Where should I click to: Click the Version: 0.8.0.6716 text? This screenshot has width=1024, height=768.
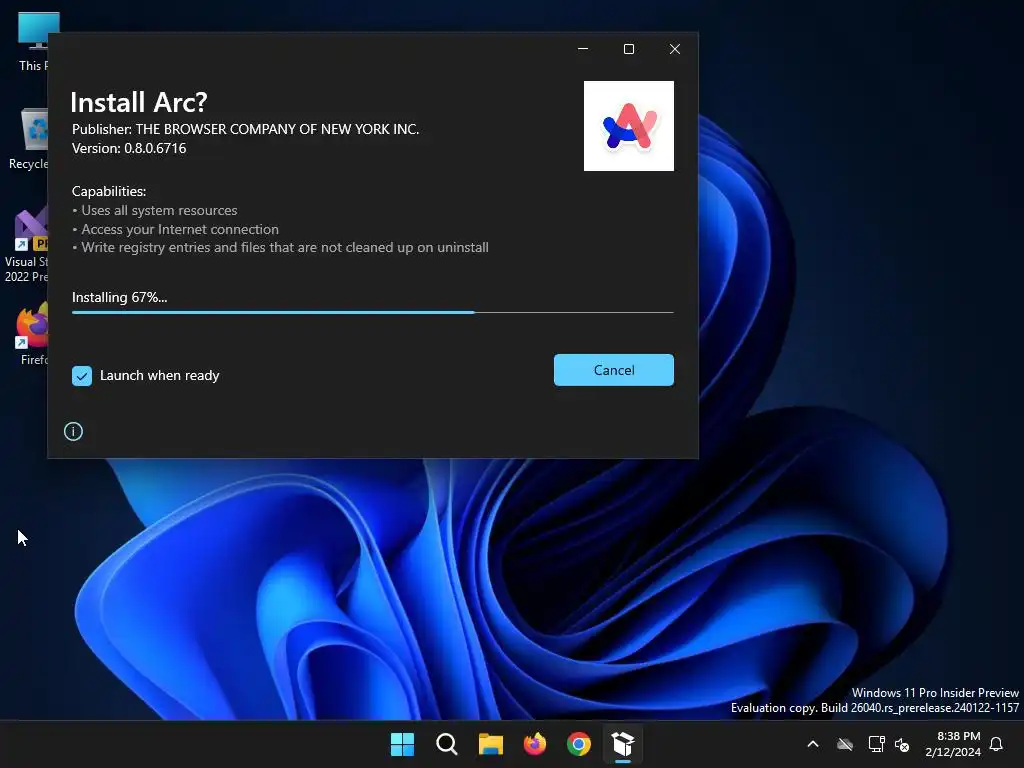pos(129,148)
